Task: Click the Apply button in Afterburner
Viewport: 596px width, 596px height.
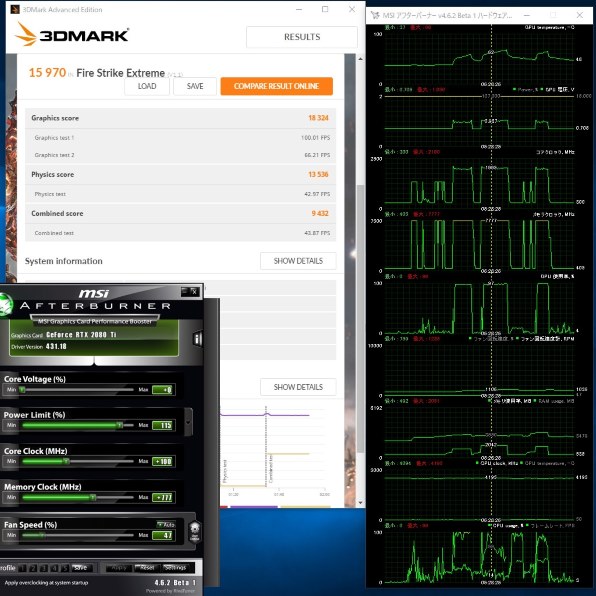Action: click(x=119, y=568)
